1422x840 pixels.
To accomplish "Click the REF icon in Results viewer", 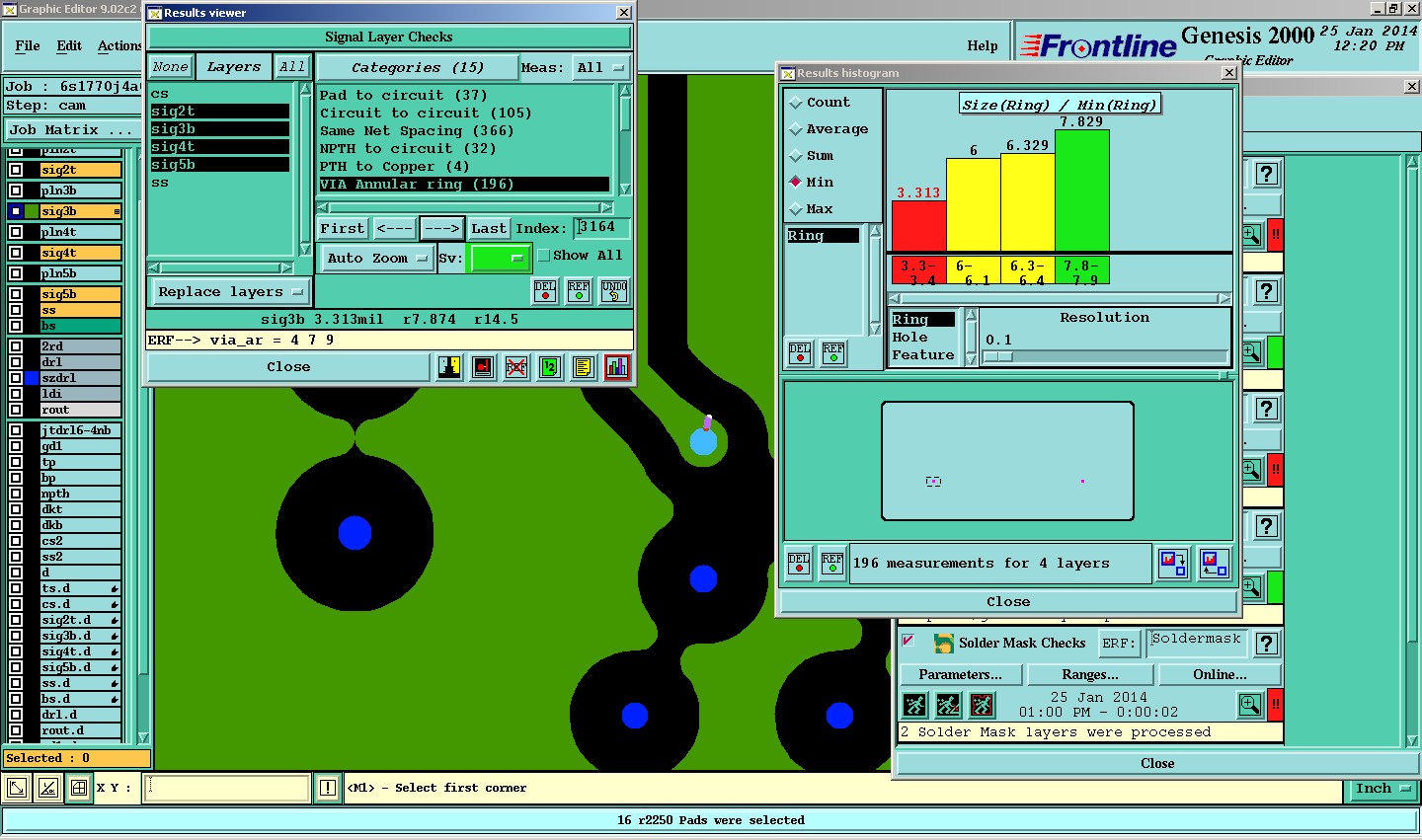I will click(579, 291).
